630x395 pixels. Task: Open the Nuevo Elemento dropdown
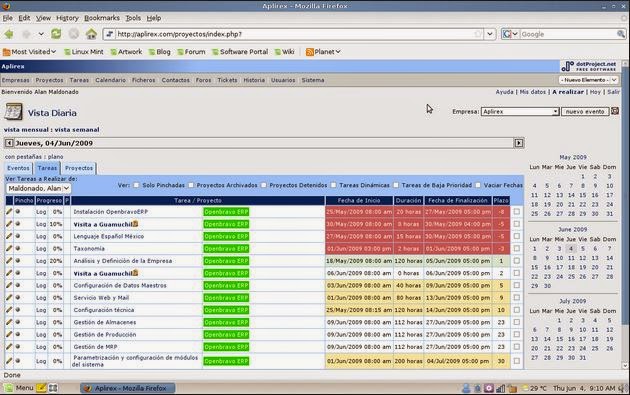click(588, 80)
